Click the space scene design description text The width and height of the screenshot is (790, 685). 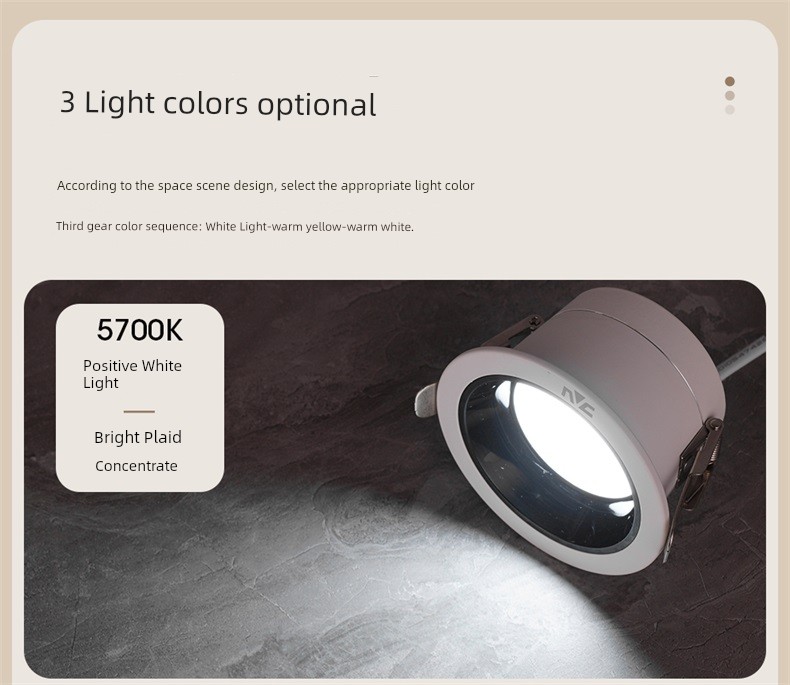click(266, 185)
